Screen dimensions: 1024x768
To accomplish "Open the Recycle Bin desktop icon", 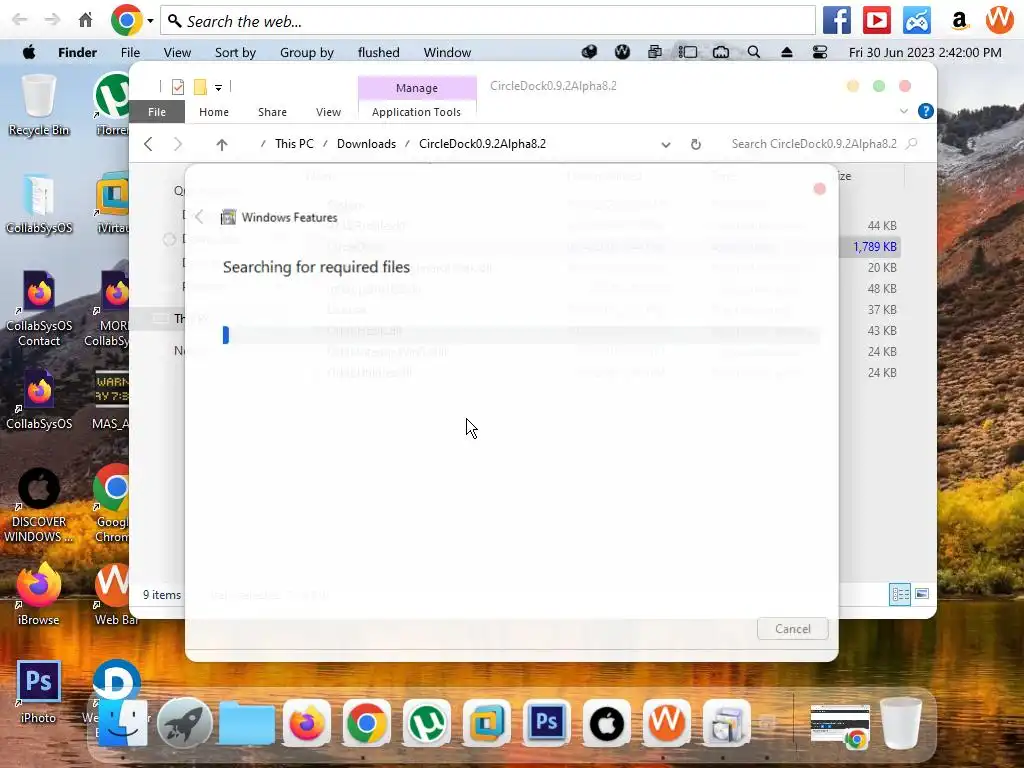I will pyautogui.click(x=39, y=106).
